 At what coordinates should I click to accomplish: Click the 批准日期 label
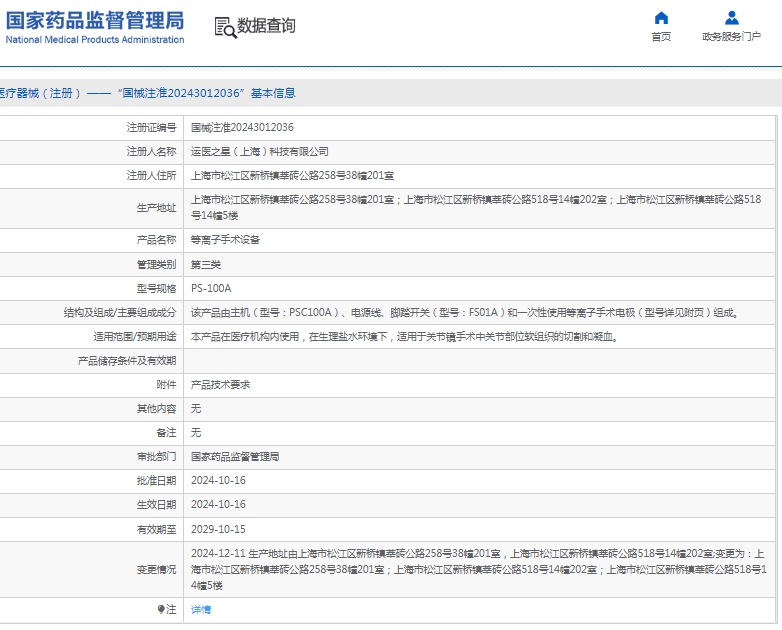pos(157,480)
